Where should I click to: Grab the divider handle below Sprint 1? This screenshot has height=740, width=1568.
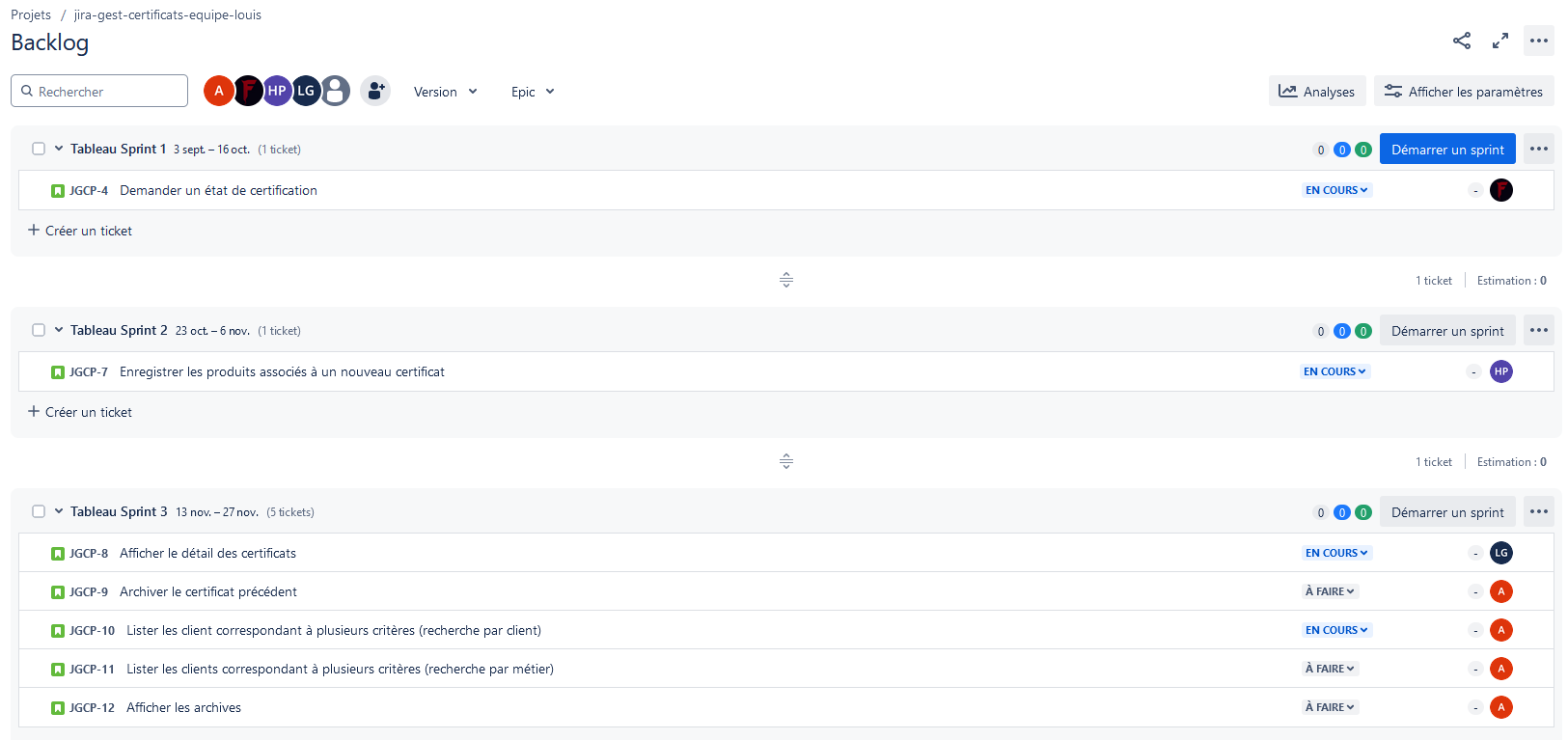(786, 280)
